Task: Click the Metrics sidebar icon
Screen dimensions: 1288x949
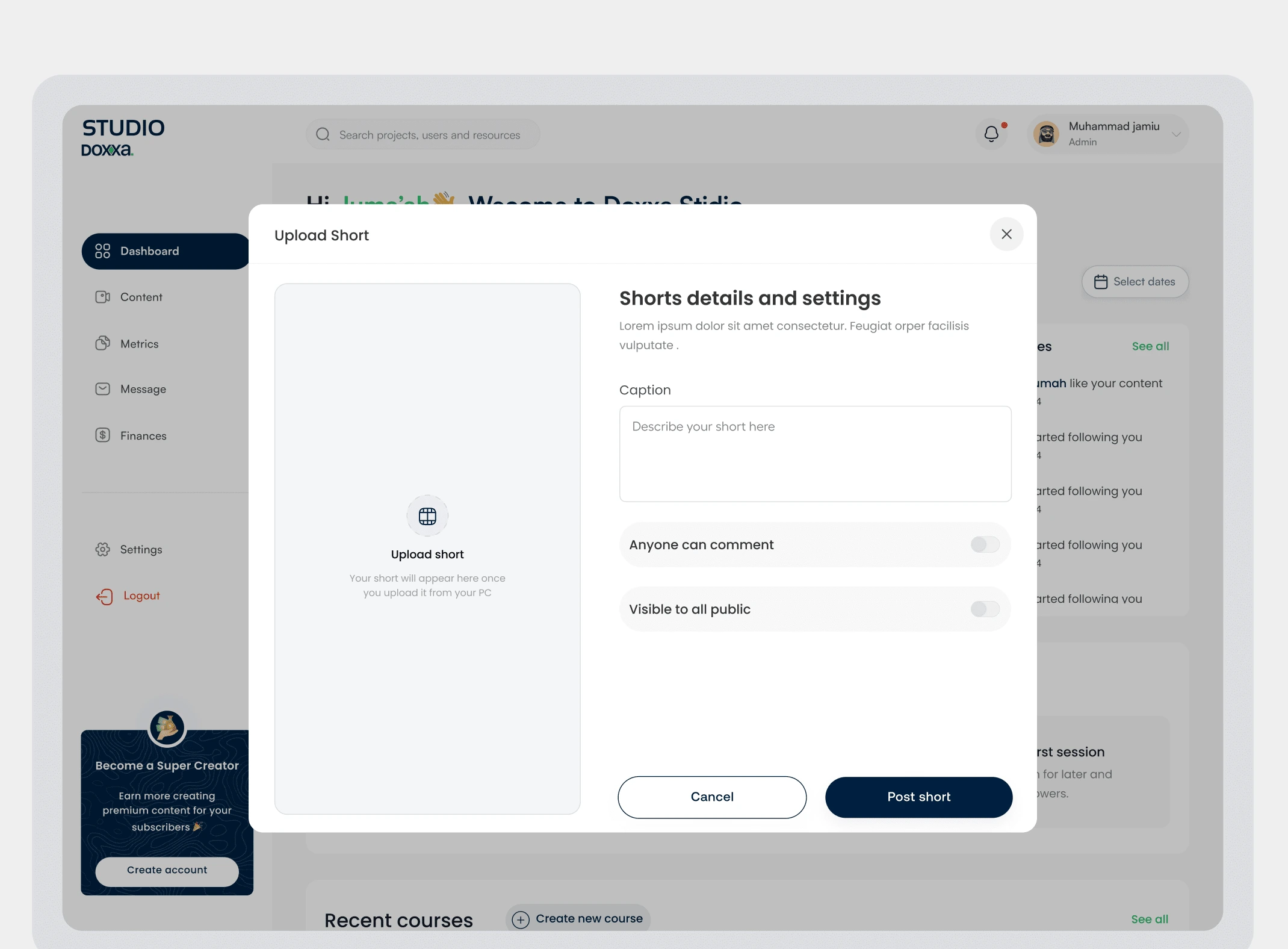Action: pos(102,343)
